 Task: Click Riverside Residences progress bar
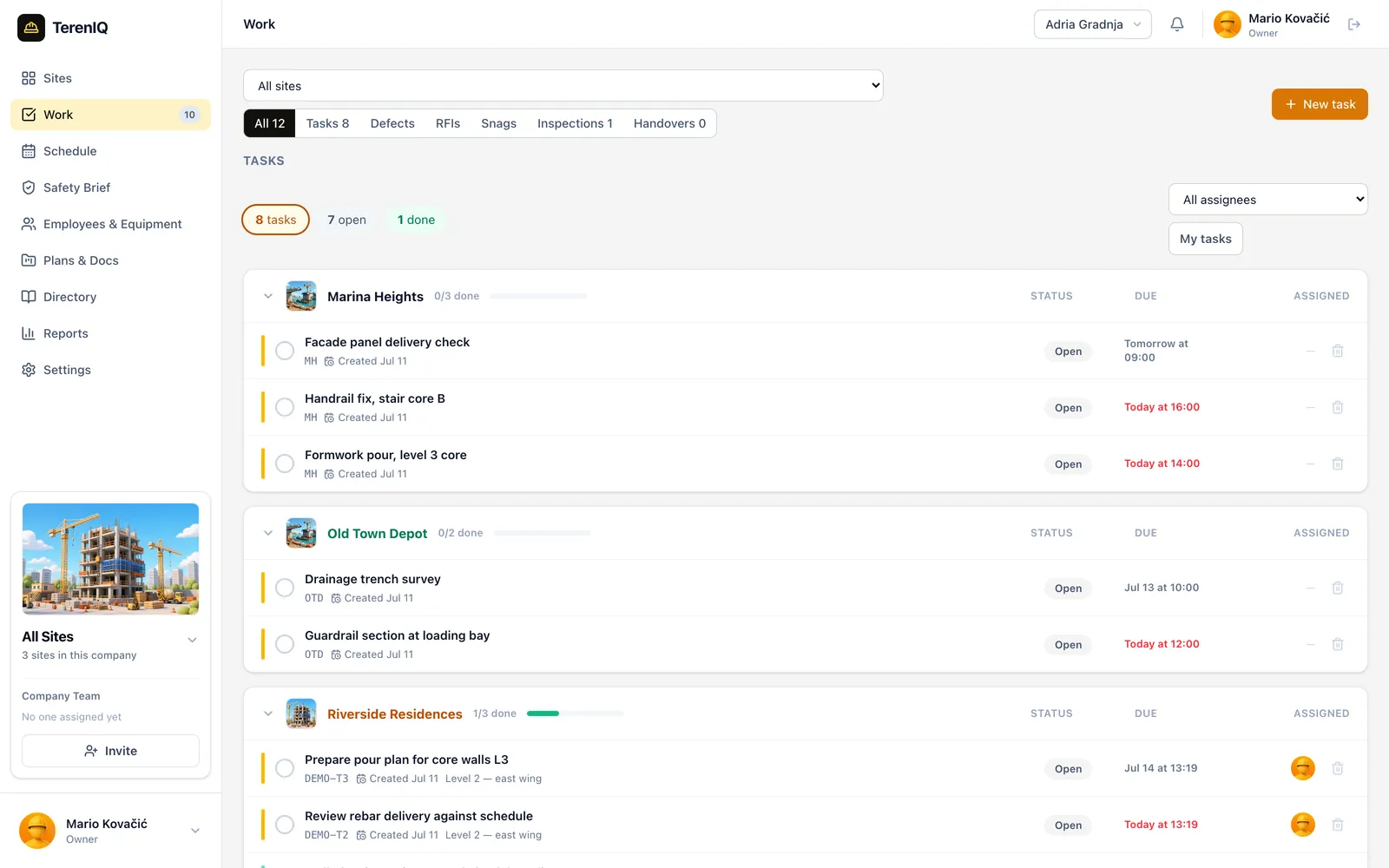pyautogui.click(x=576, y=713)
